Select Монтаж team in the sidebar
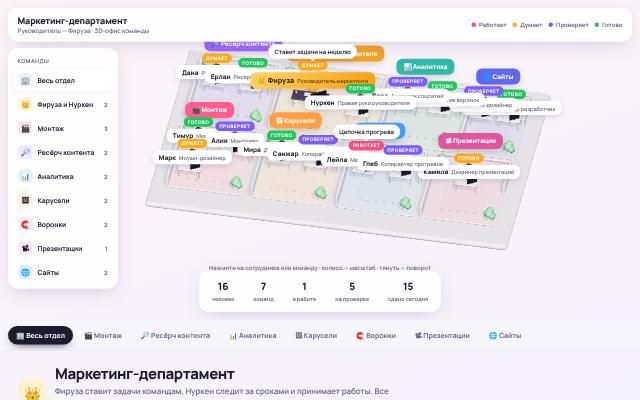Viewport: 640px width, 400px height. click(63, 129)
